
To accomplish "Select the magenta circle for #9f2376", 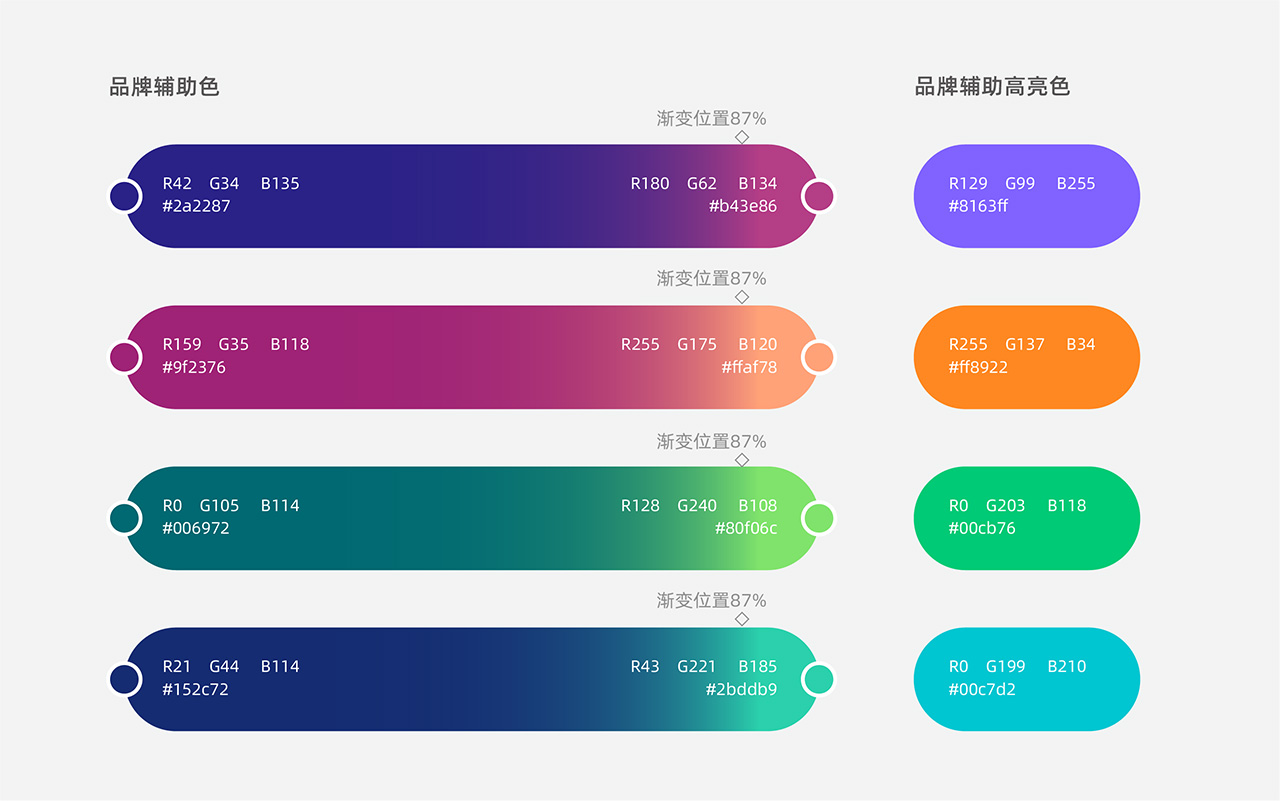I will [x=124, y=357].
